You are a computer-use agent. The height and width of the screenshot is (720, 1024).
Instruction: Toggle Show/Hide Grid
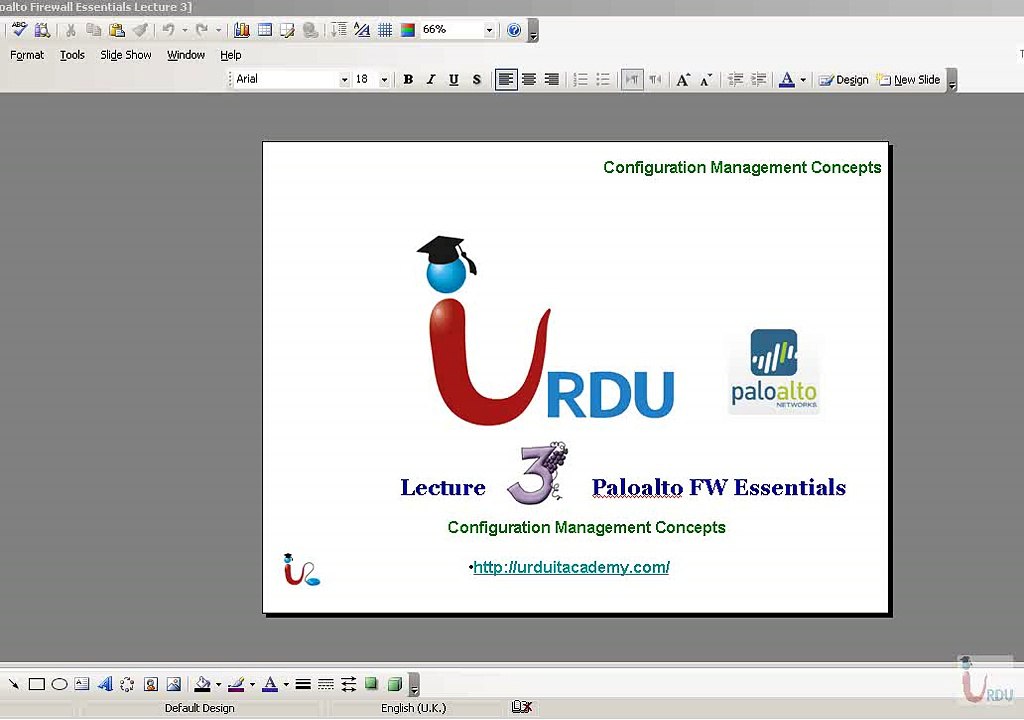coord(385,30)
